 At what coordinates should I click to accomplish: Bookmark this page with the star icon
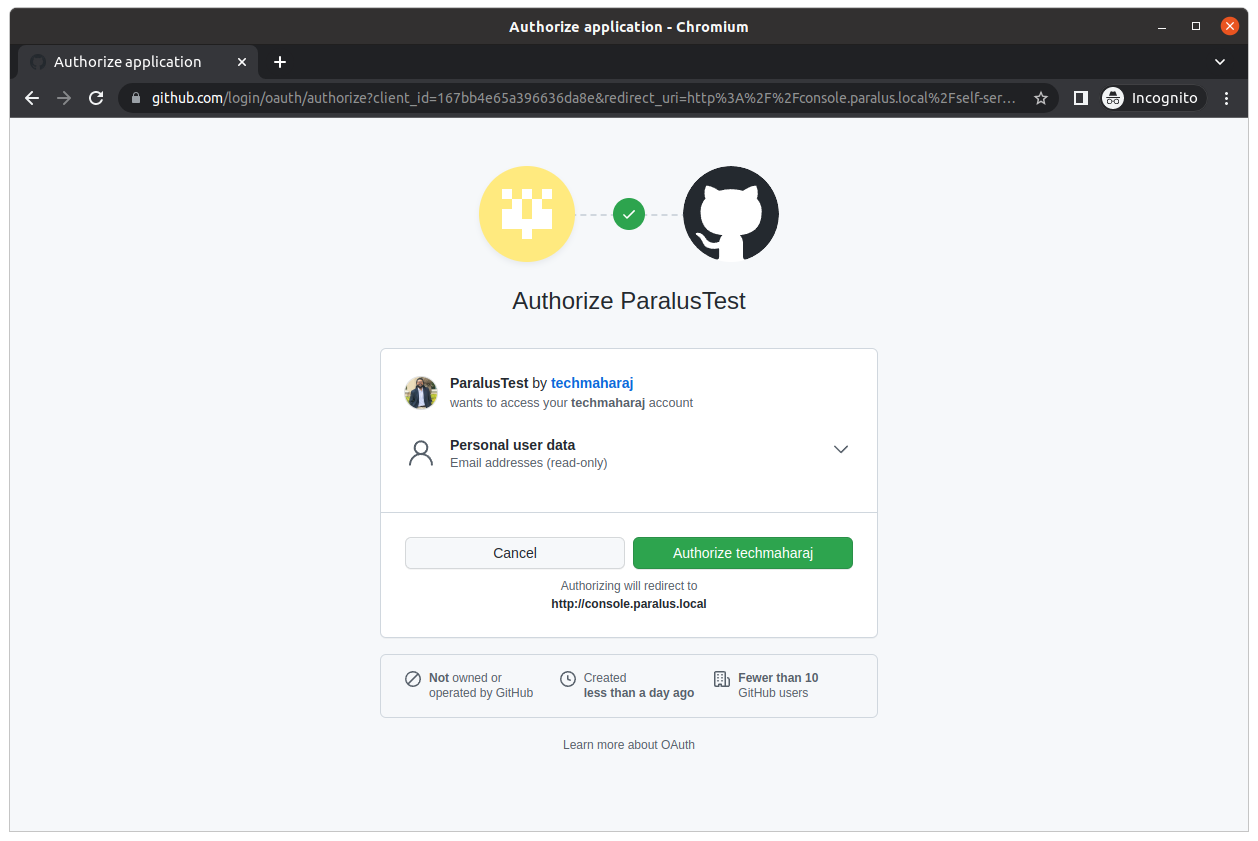click(1041, 98)
